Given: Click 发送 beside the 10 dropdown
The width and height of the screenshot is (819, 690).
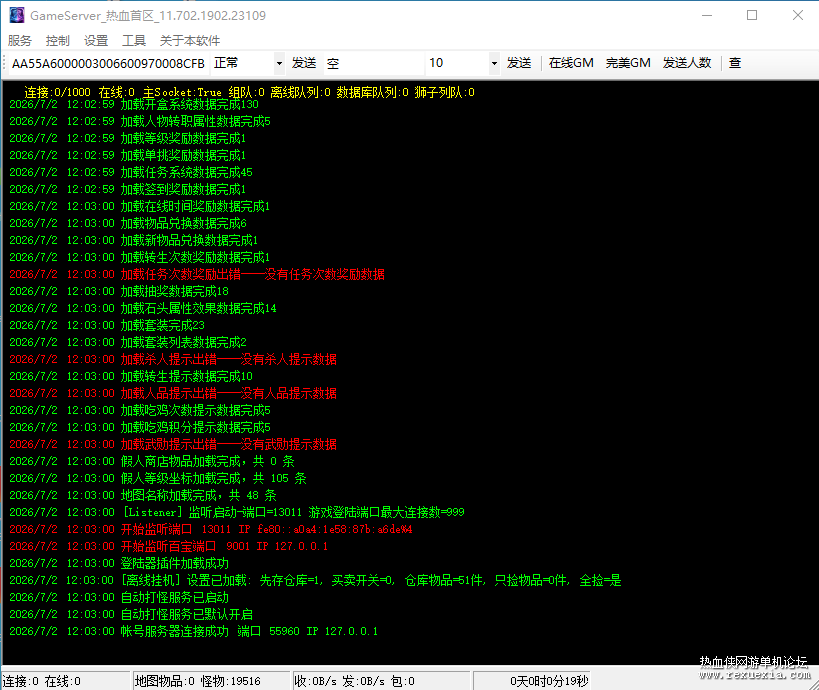Looking at the screenshot, I should coord(519,63).
